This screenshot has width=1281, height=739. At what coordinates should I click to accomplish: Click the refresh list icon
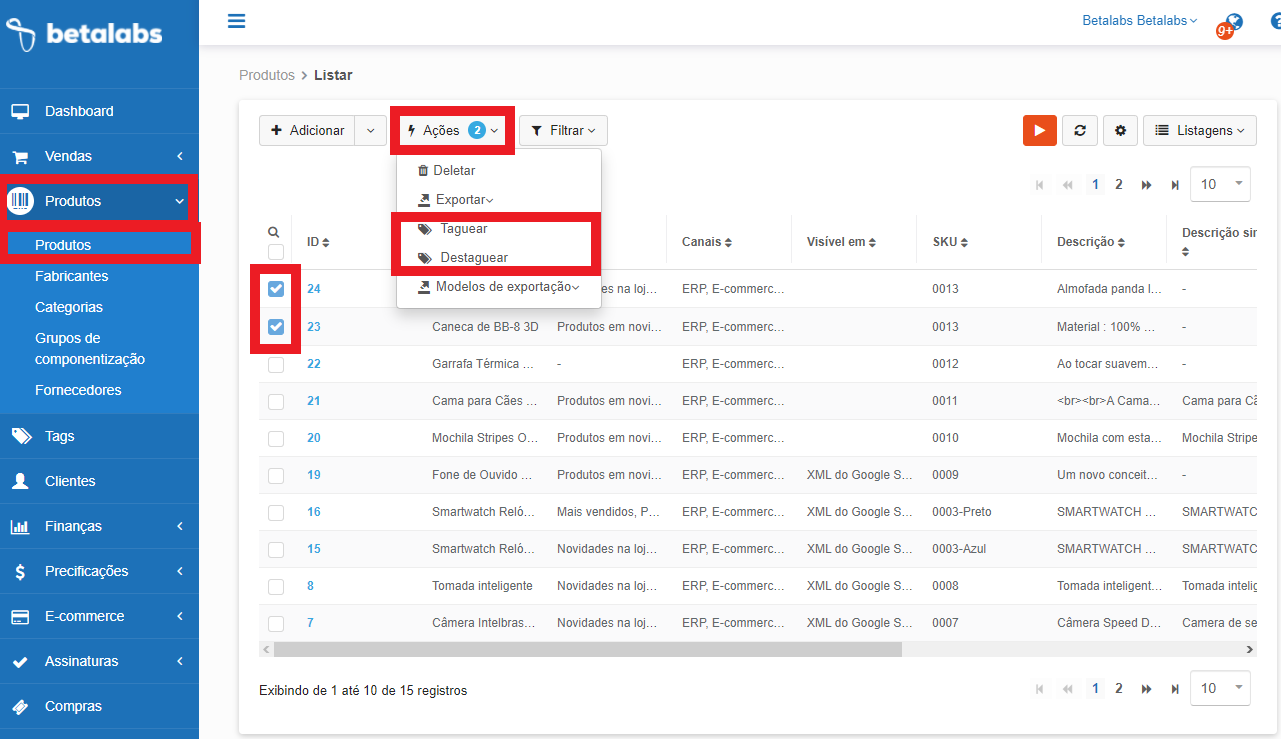(1079, 131)
